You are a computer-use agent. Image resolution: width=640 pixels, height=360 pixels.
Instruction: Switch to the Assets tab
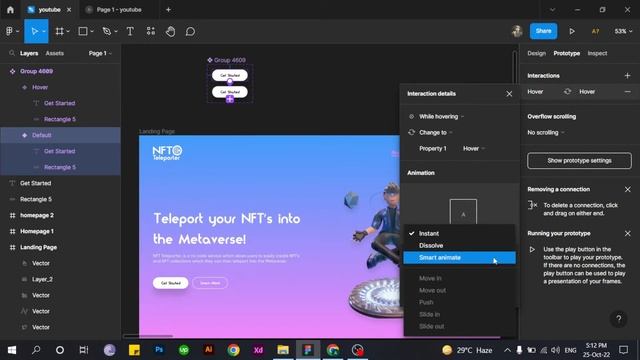[55, 53]
